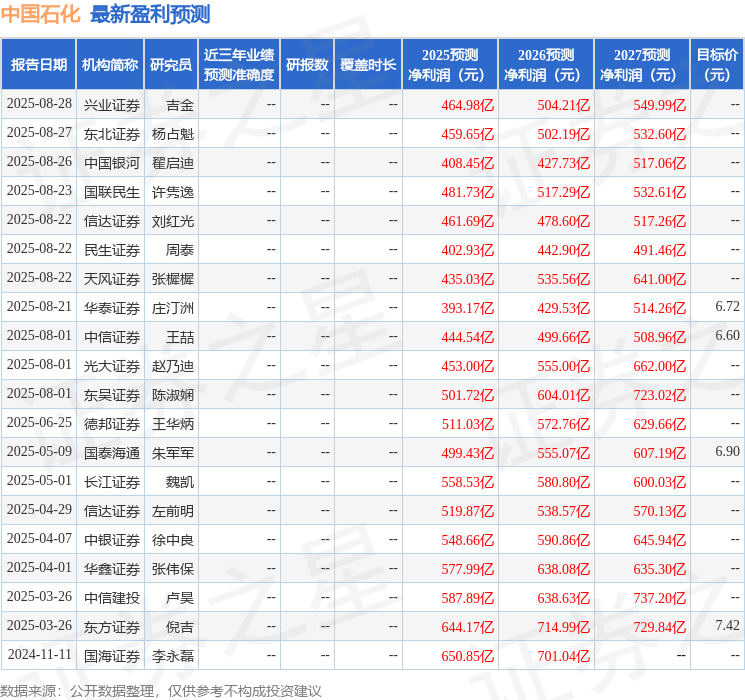Click the 2026预测净利润 column header

click(546, 65)
